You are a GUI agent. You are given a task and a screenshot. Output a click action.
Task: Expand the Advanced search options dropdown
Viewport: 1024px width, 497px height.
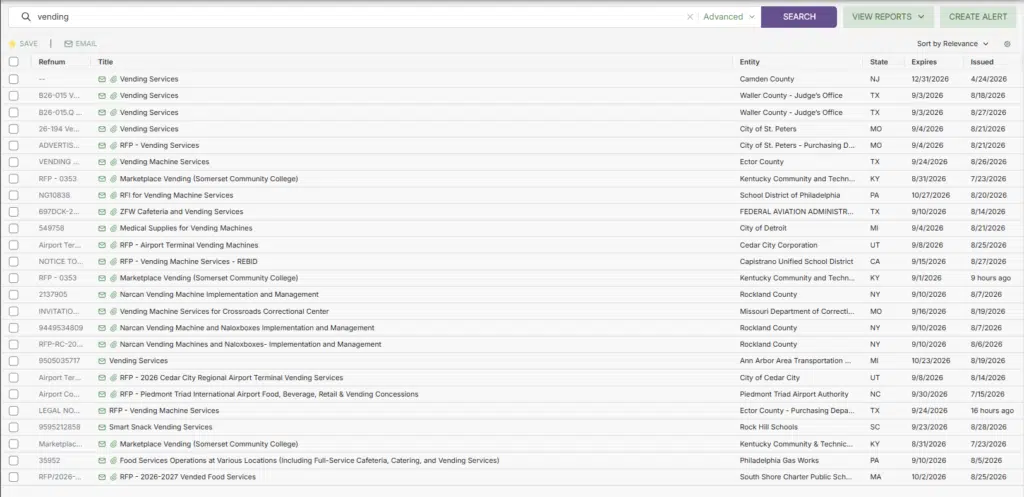coord(729,17)
